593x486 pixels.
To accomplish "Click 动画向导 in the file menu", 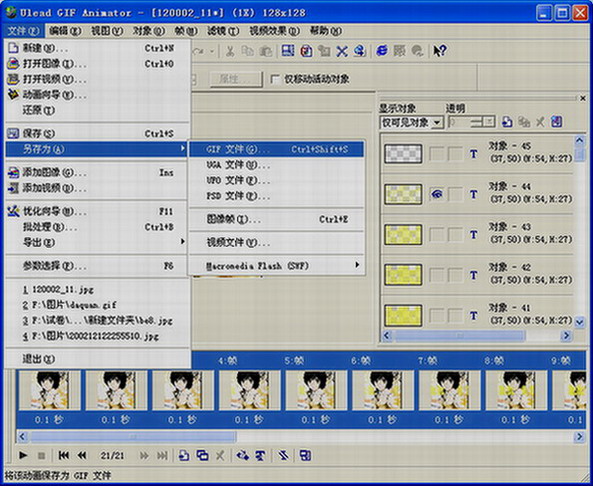I will click(x=97, y=95).
